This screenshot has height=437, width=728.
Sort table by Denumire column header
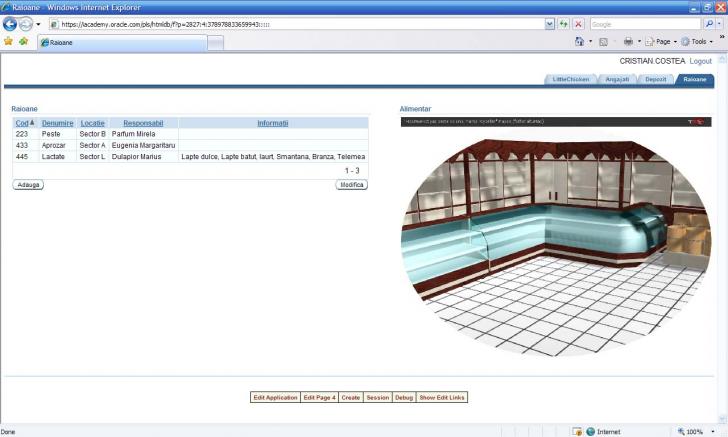pos(58,123)
